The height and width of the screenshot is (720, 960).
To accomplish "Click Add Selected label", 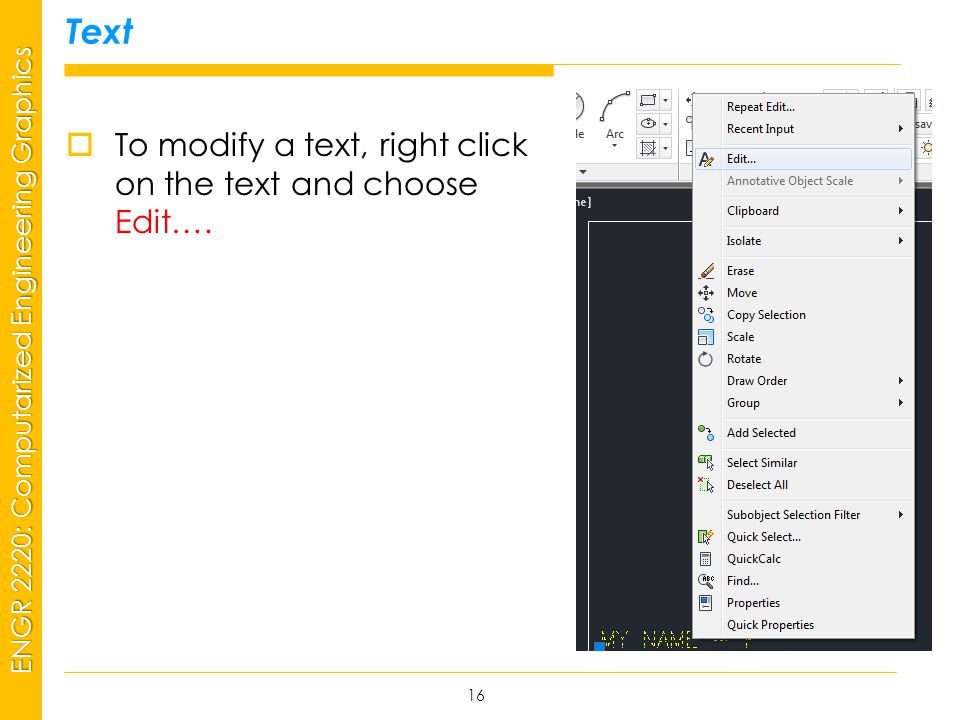I will click(x=761, y=433).
